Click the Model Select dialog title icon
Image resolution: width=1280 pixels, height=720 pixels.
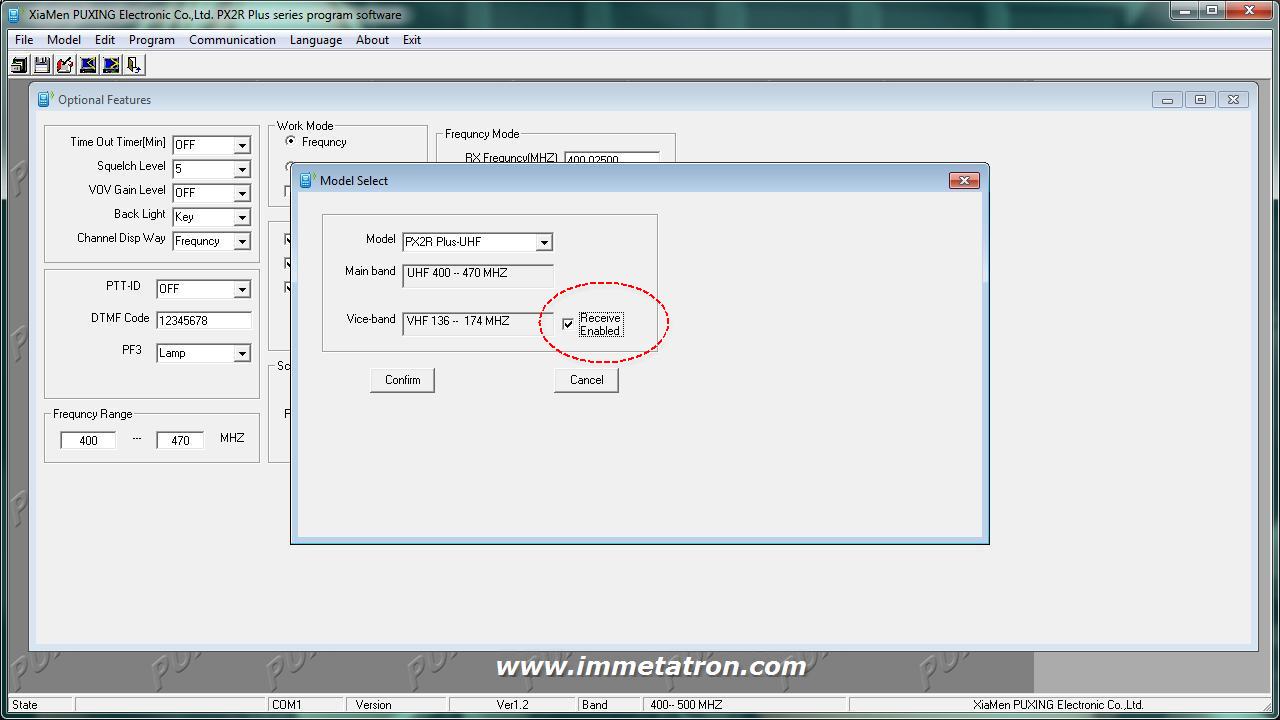[307, 180]
